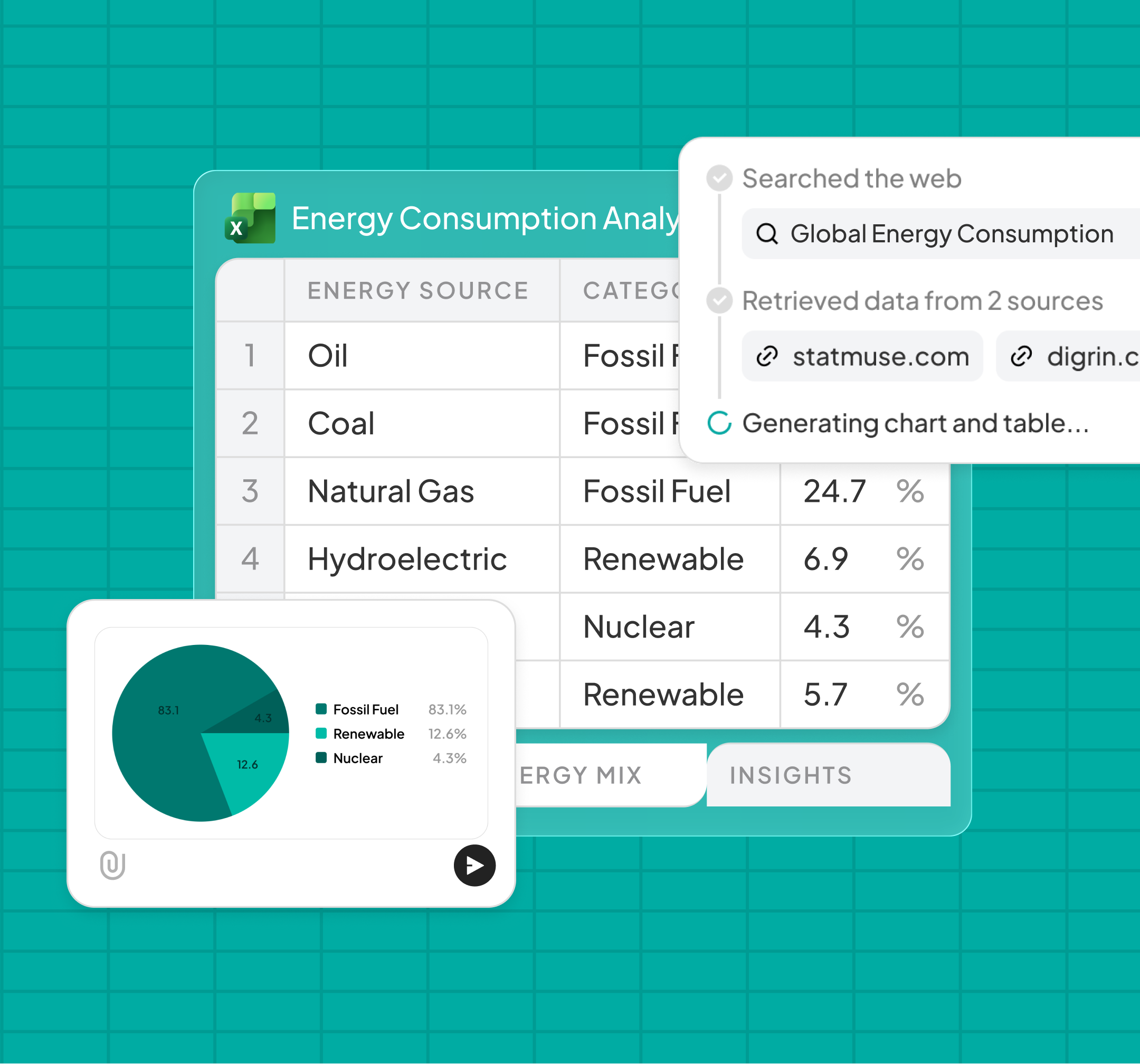Click the 12.6 pie chart slice
1140x1064 pixels.
coord(248,765)
